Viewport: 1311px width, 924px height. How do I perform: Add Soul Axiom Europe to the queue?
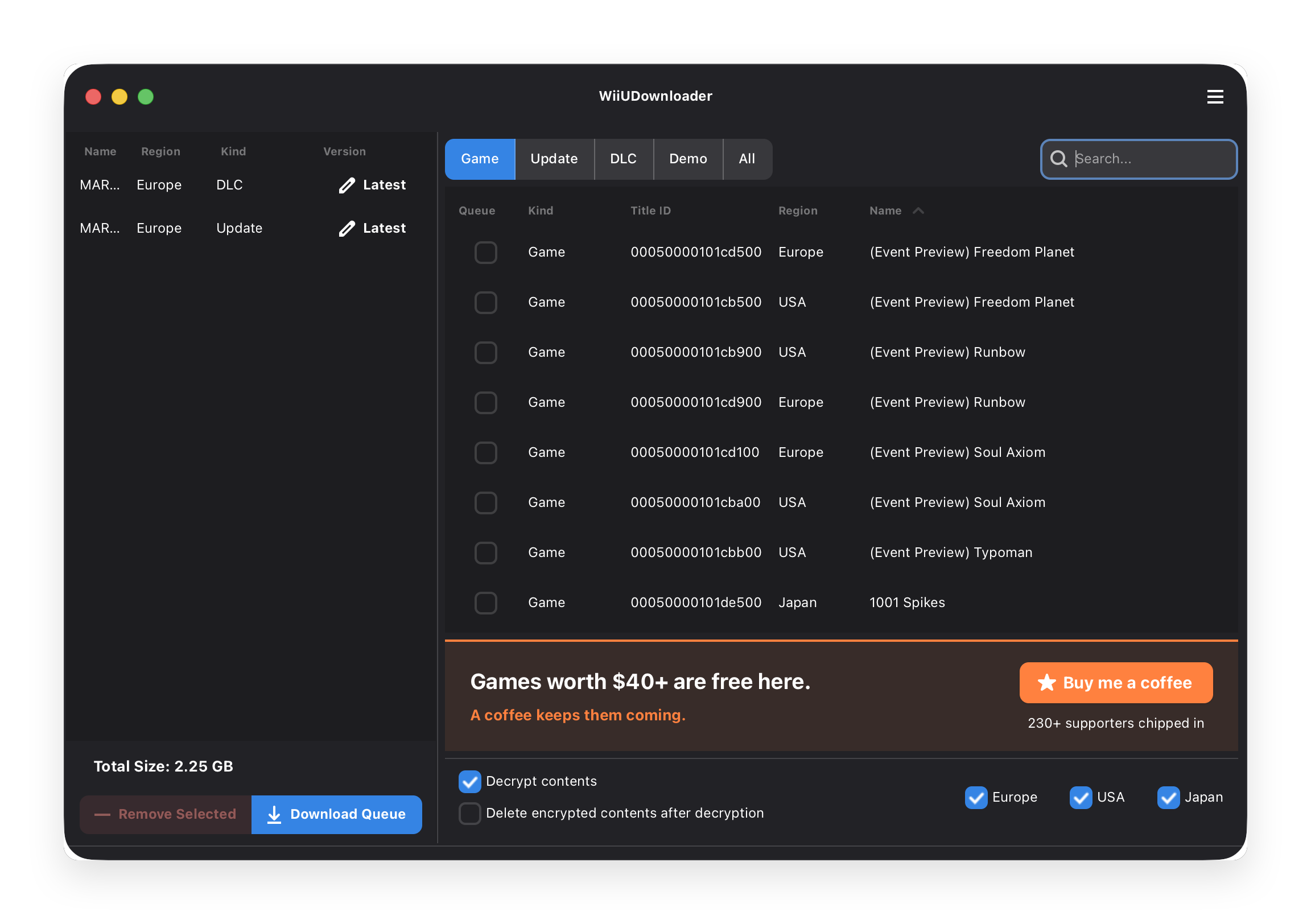tap(485, 453)
